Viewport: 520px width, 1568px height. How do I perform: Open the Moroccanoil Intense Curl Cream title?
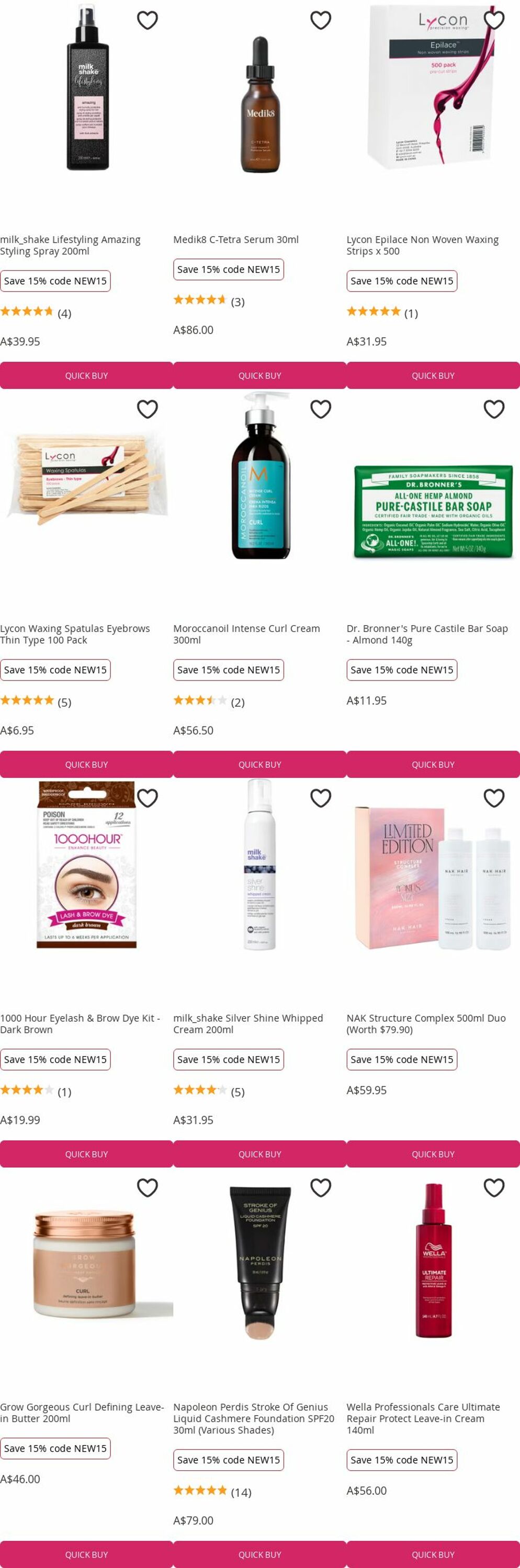(246, 635)
